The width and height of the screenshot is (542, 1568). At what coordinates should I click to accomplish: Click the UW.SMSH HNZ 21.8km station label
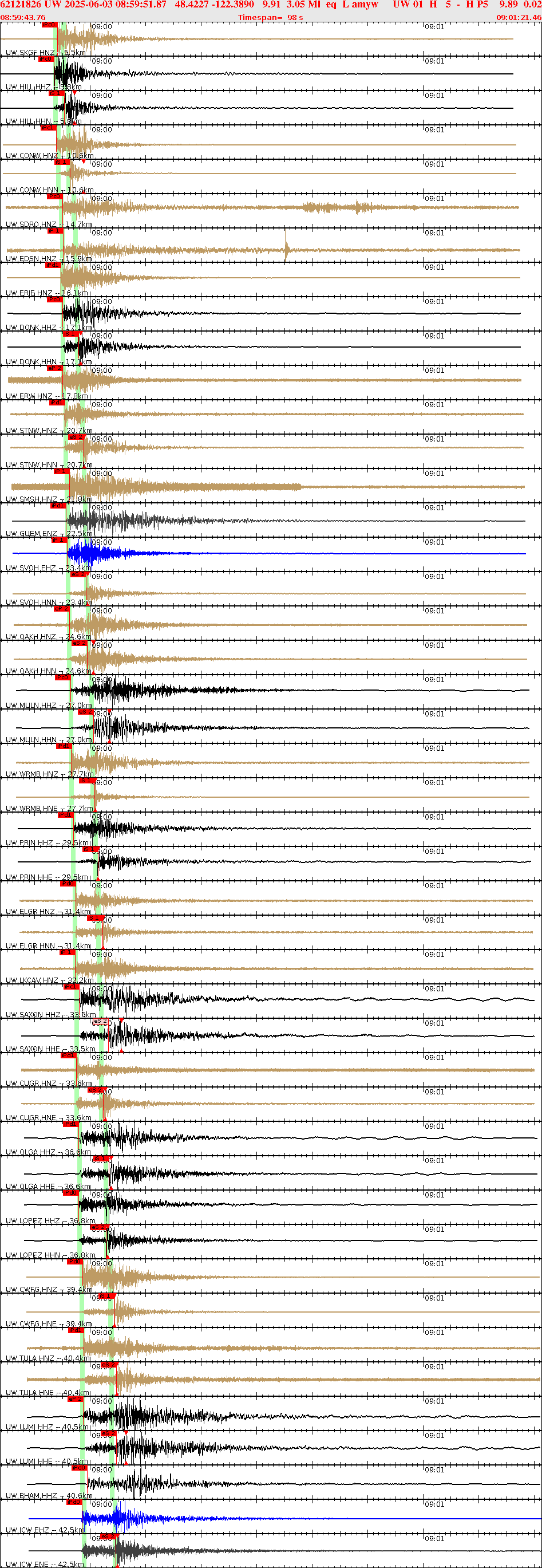coord(49,499)
